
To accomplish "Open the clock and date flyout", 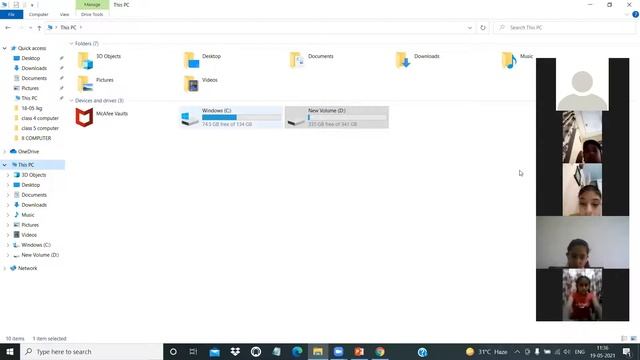I will point(602,351).
